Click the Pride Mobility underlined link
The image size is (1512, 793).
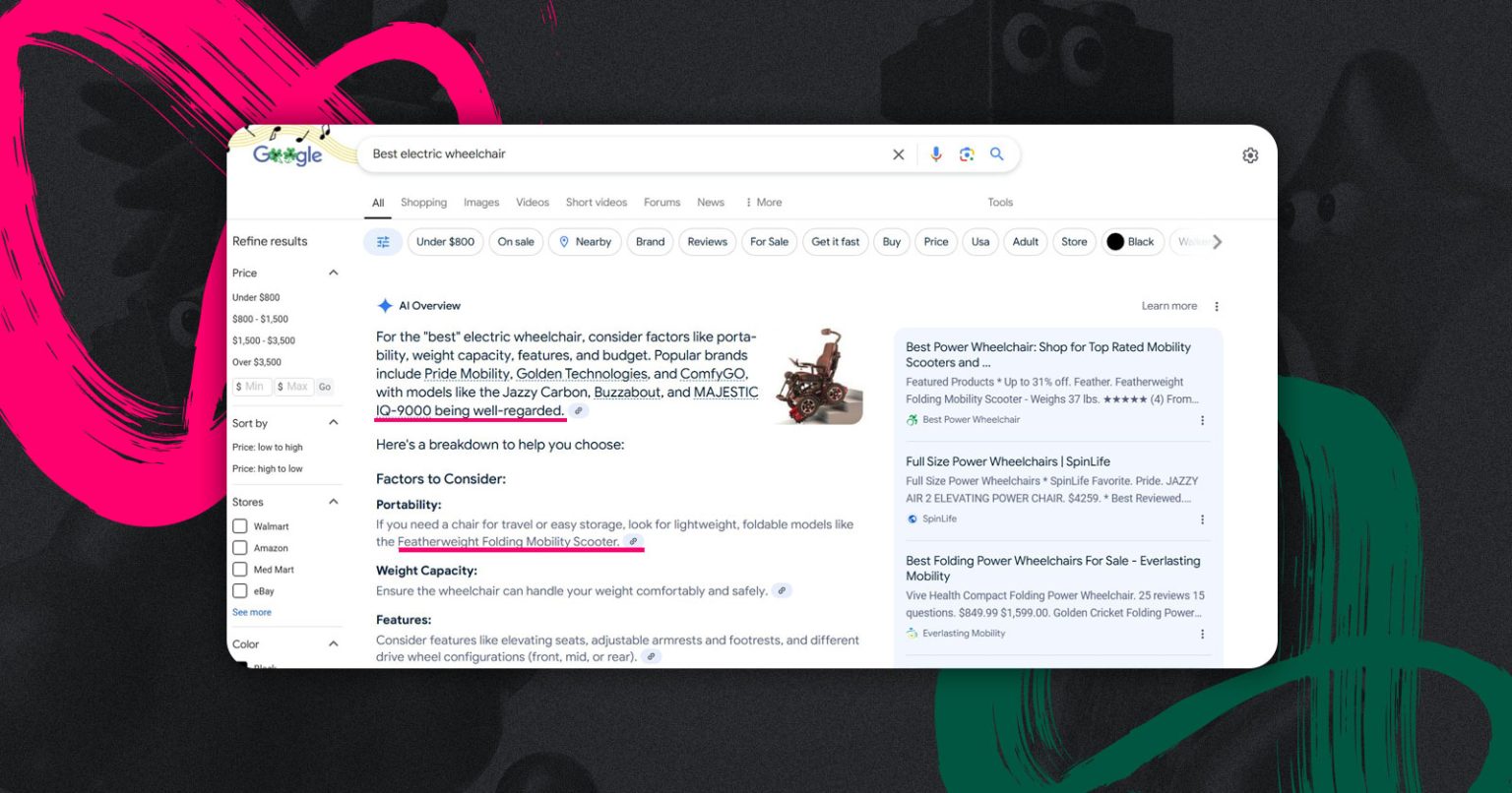(x=468, y=374)
